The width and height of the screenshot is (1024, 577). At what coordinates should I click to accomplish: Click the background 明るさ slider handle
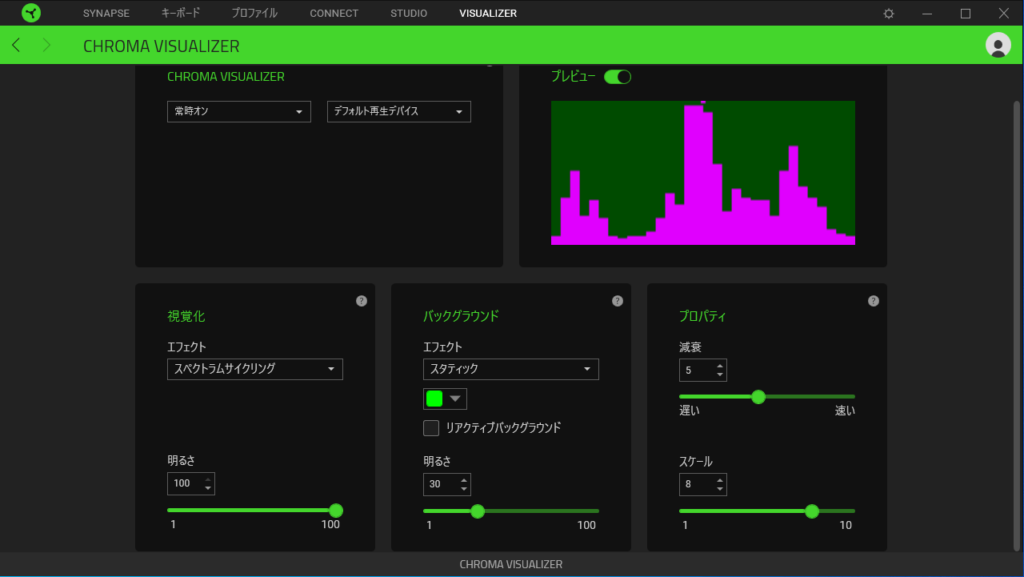pos(477,511)
